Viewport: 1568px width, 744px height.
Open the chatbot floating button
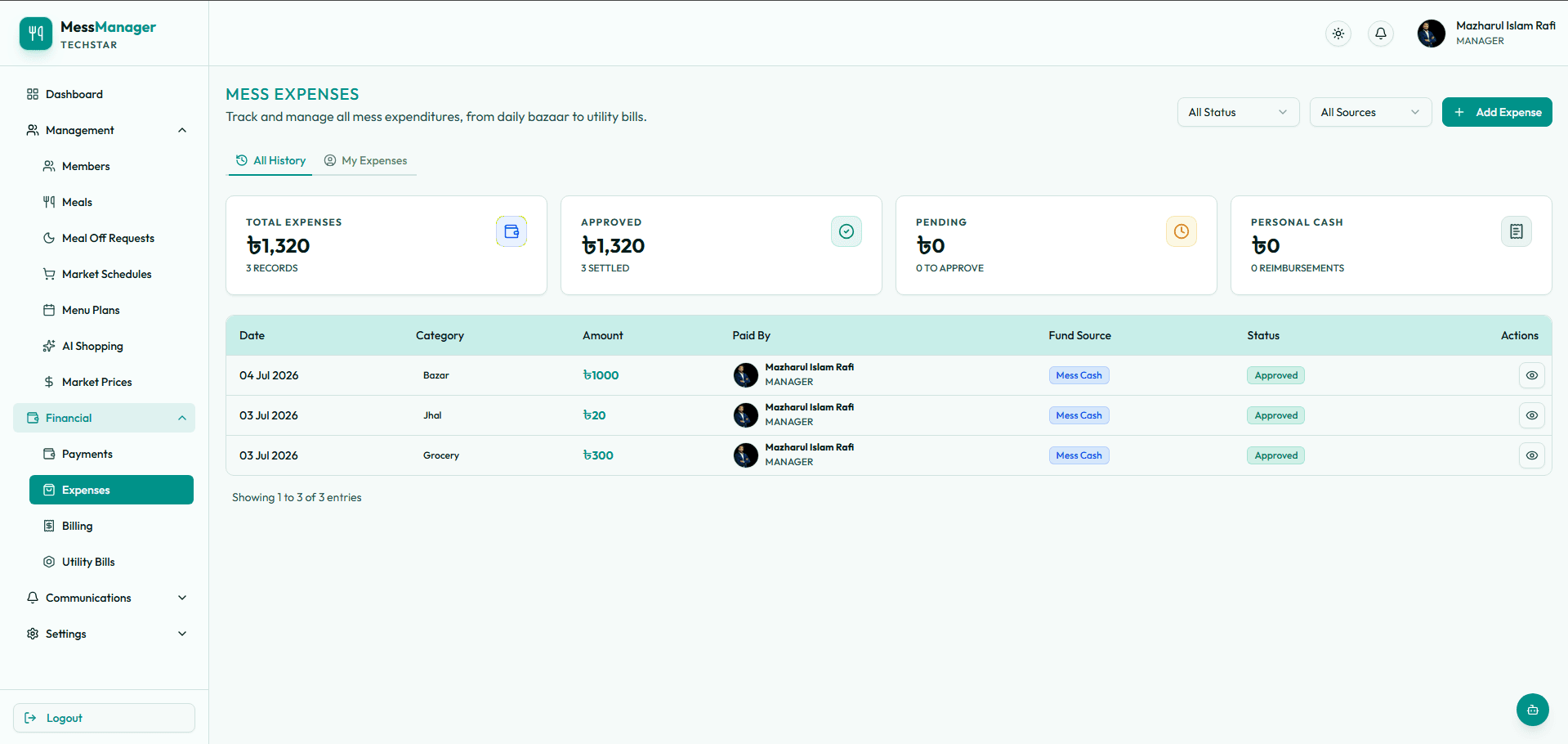pos(1532,710)
